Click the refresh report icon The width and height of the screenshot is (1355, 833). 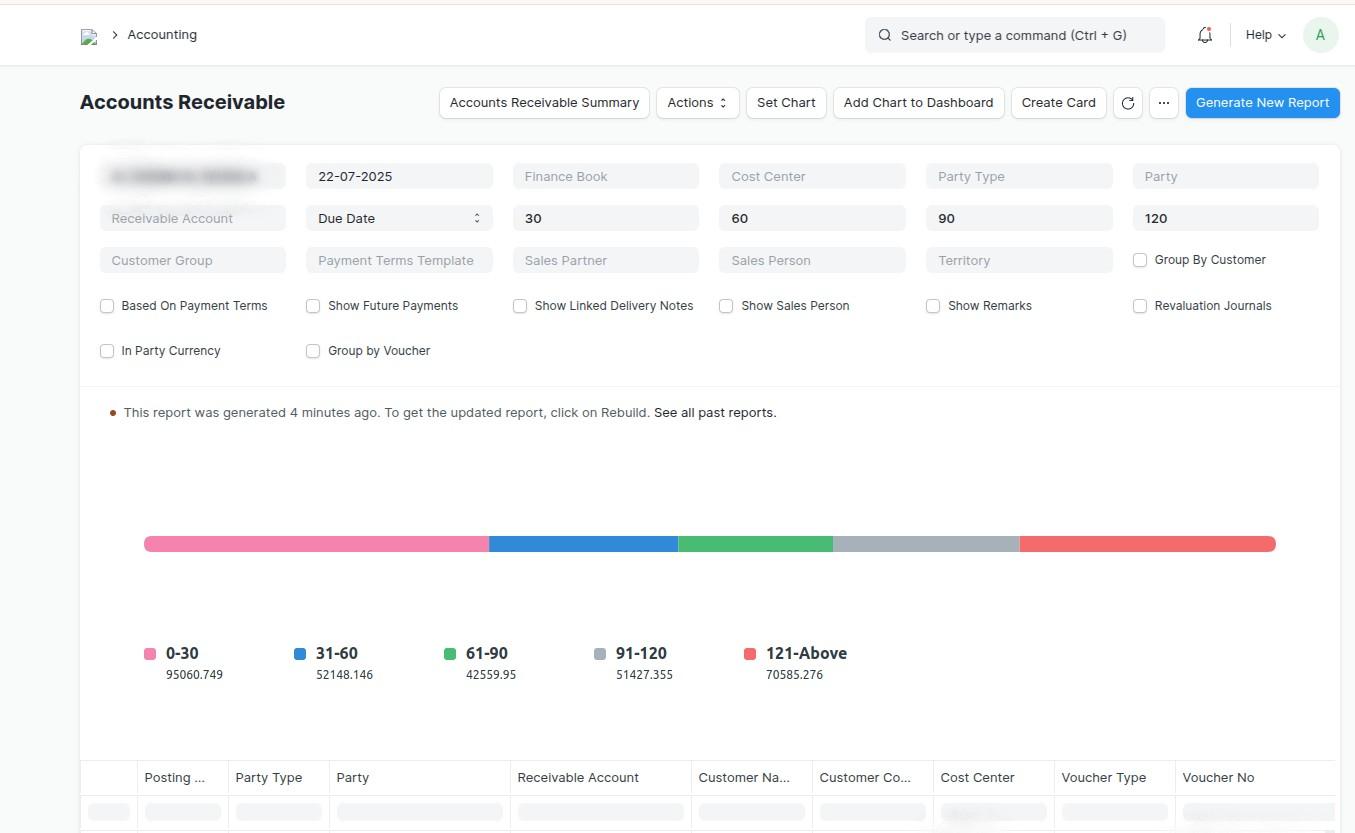[x=1127, y=102]
